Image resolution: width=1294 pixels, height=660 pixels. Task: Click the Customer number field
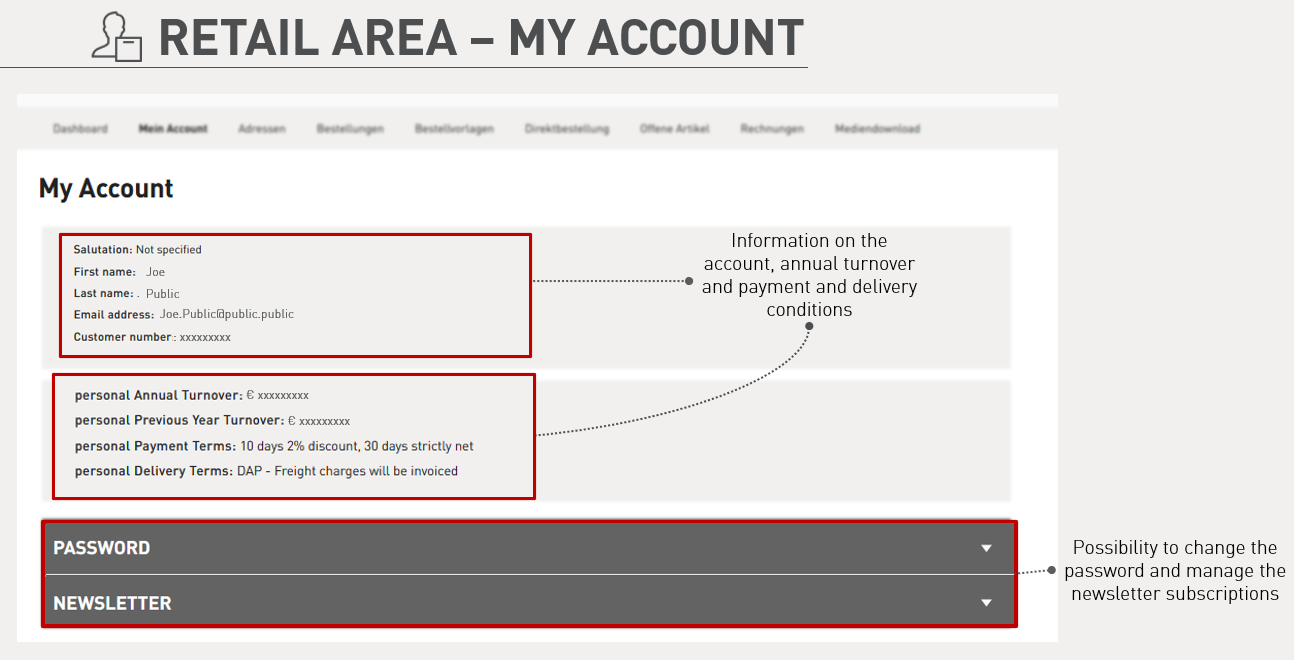(x=152, y=337)
